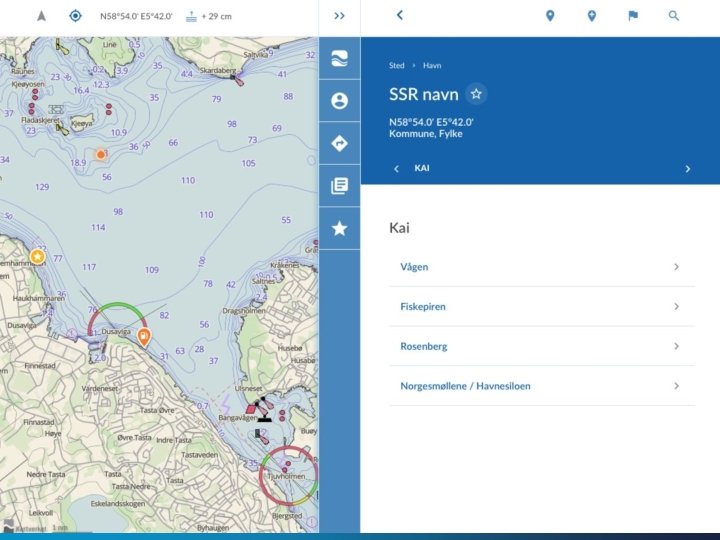The width and height of the screenshot is (720, 540).
Task: Go back with the left arrow
Action: (400, 16)
